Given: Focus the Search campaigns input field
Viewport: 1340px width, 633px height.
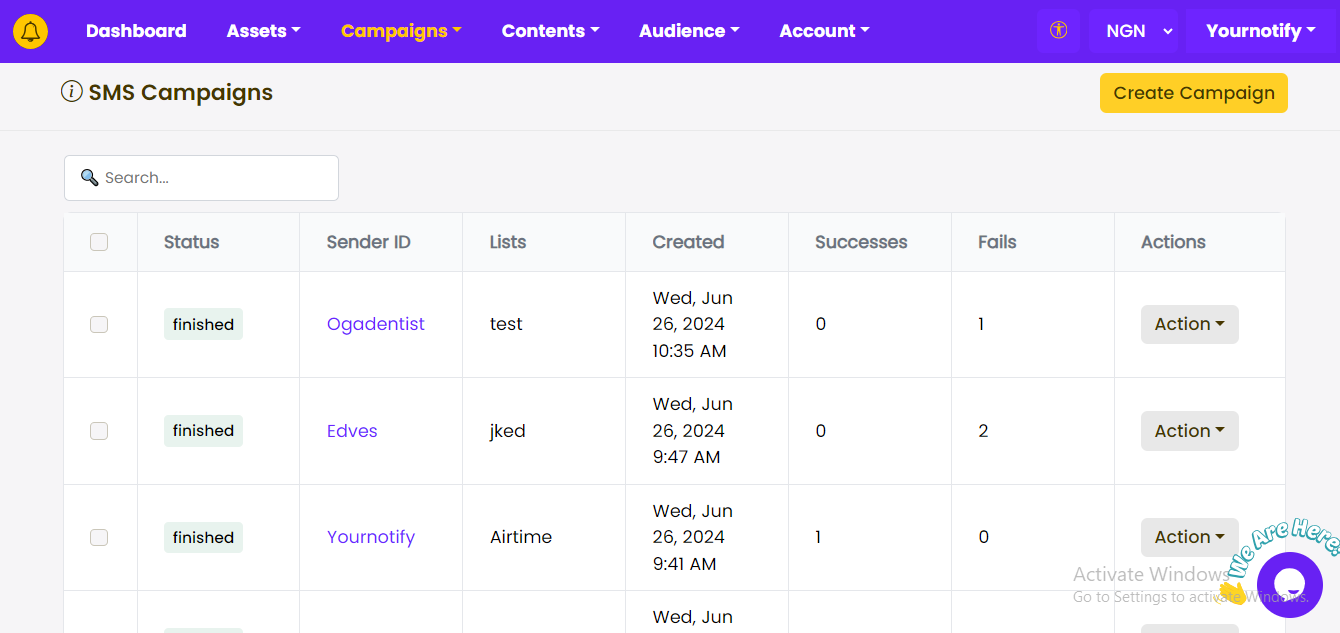Looking at the screenshot, I should click(201, 178).
